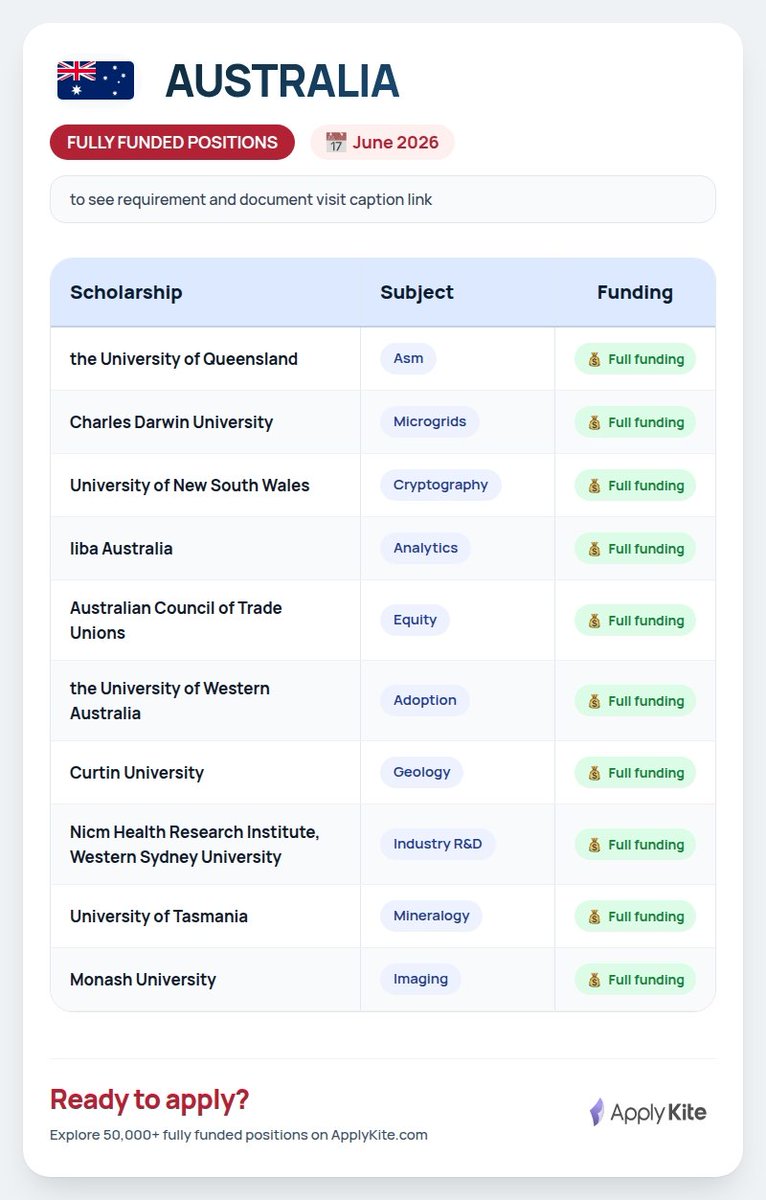
Task: Select the Cryptography subject tag
Action: tap(441, 485)
